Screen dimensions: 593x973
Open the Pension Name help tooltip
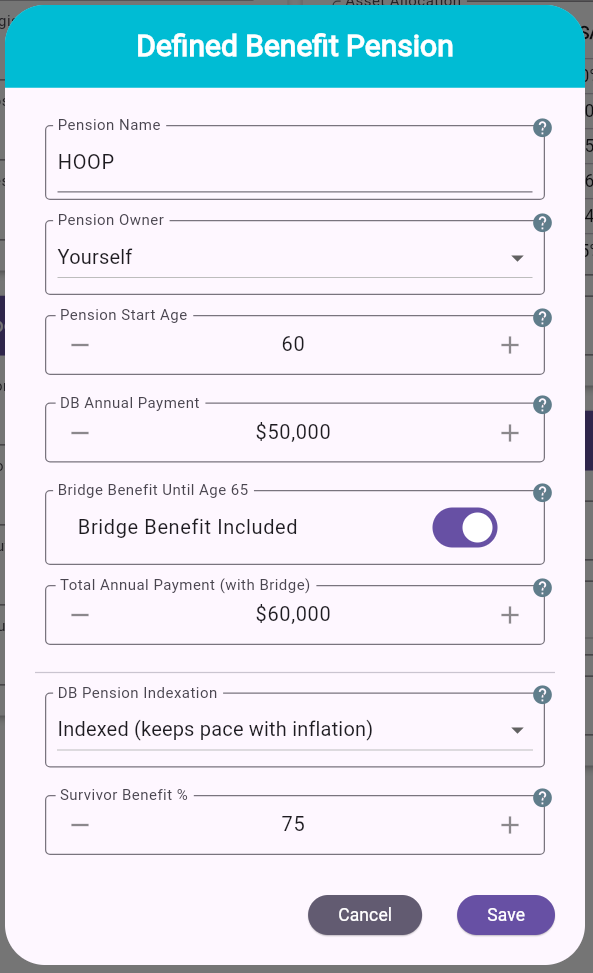542,128
